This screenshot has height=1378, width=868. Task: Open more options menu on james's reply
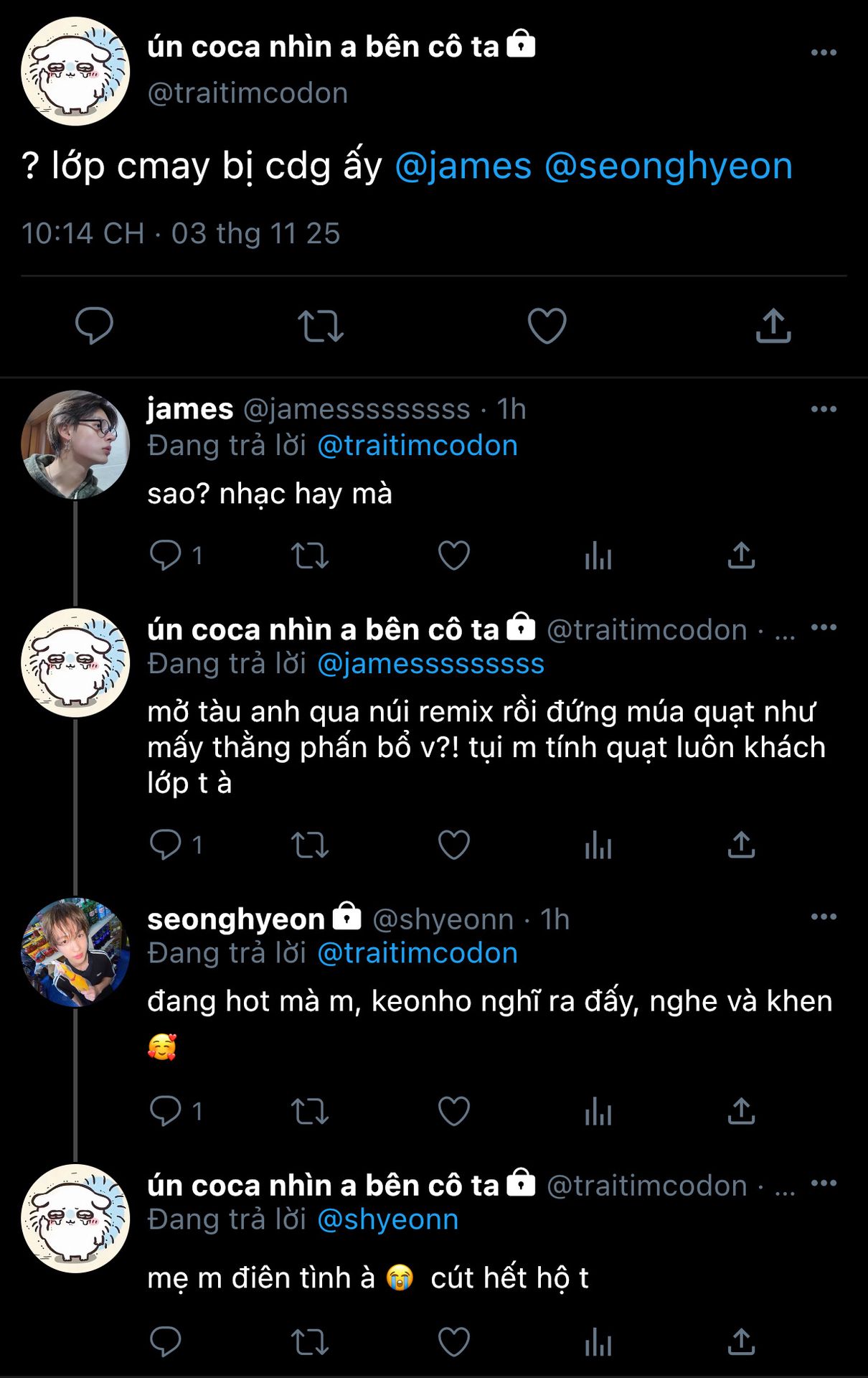point(823,409)
